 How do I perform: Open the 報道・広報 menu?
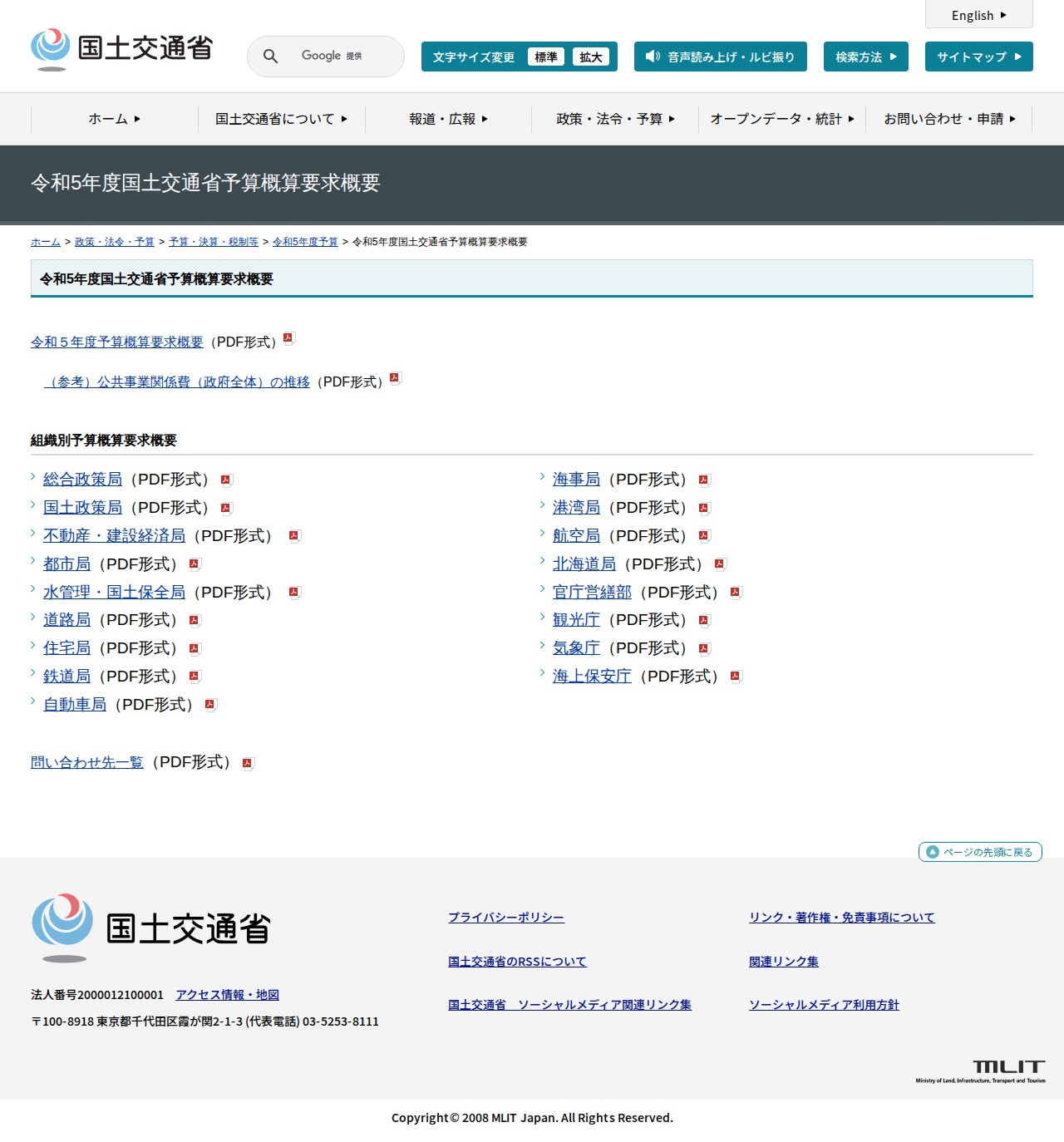(446, 119)
